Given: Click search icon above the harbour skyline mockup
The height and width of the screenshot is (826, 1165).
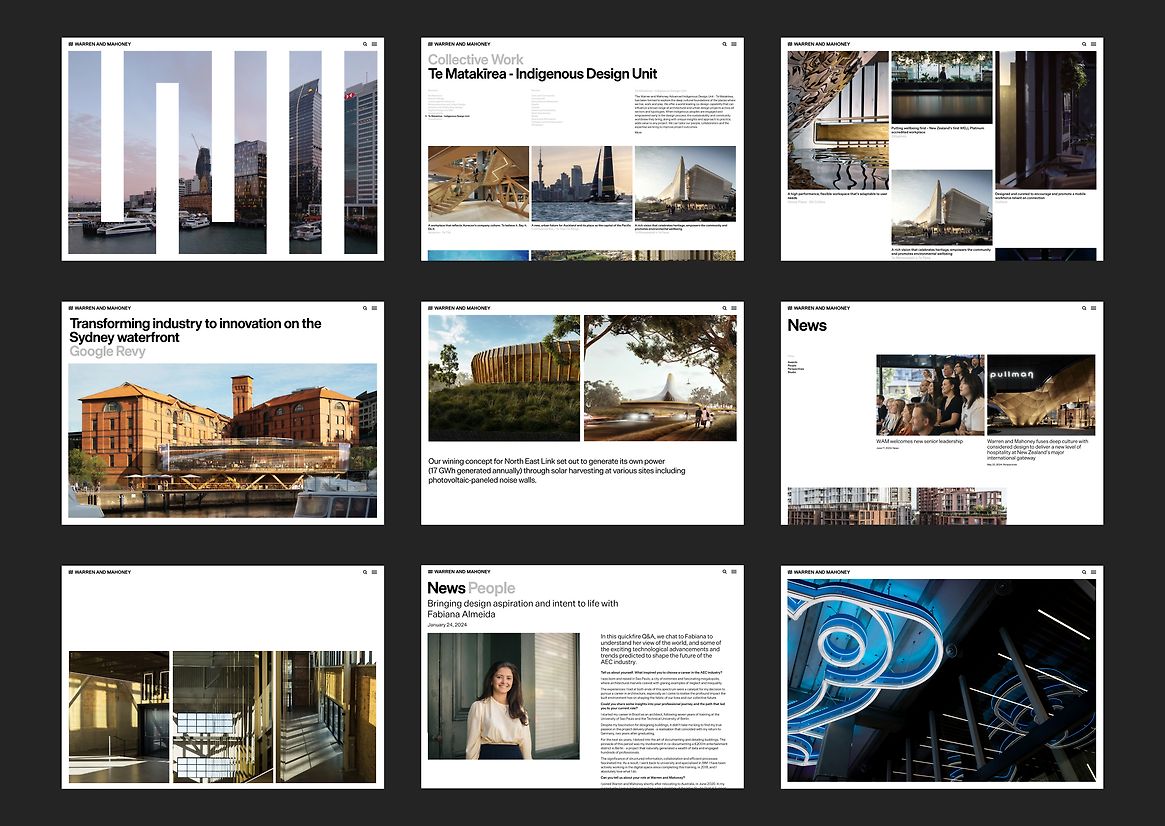Looking at the screenshot, I should [x=365, y=44].
